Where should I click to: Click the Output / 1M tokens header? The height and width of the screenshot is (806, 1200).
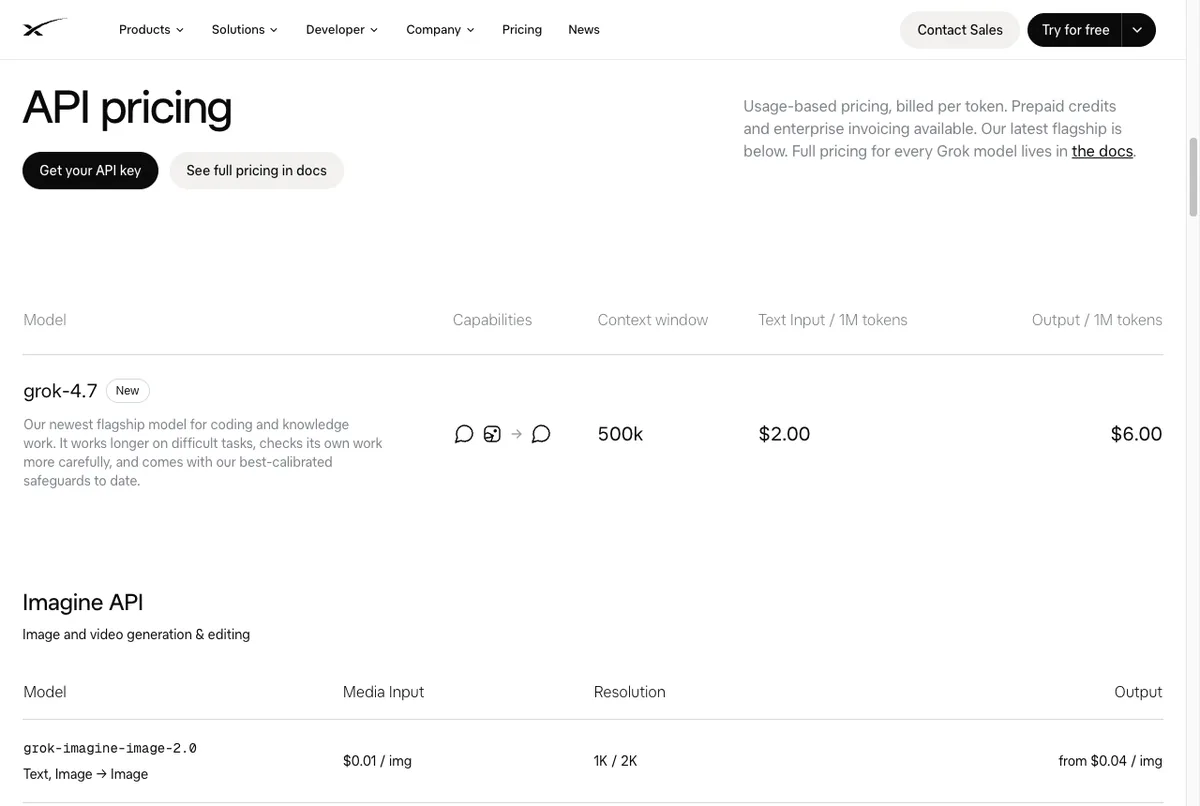(x=1097, y=320)
